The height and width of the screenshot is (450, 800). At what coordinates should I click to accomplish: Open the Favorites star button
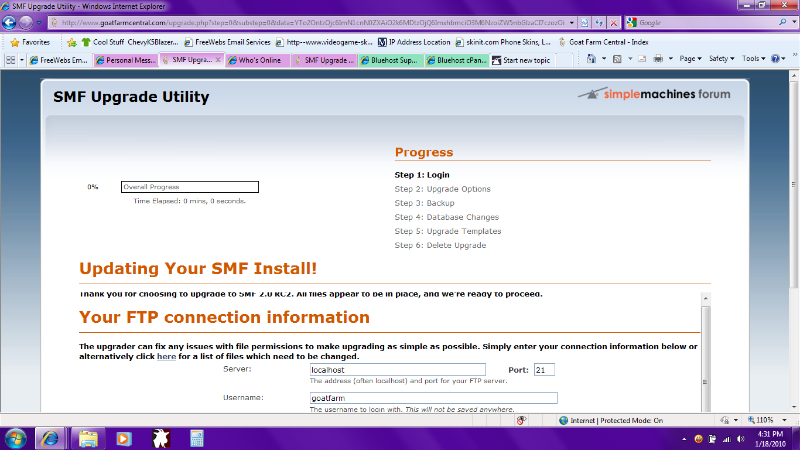pyautogui.click(x=30, y=42)
